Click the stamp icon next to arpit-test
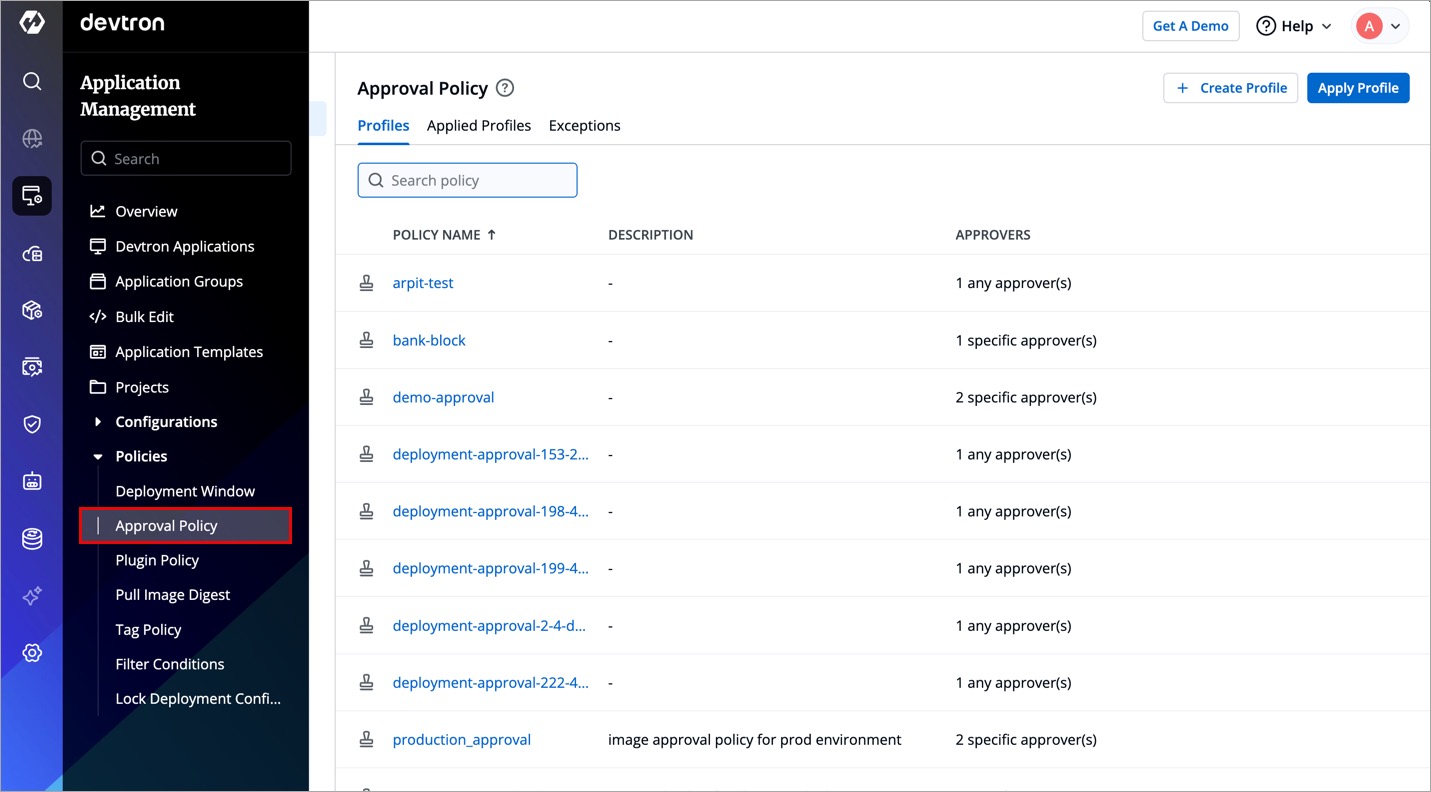Image resolution: width=1431 pixels, height=792 pixels. pos(367,283)
